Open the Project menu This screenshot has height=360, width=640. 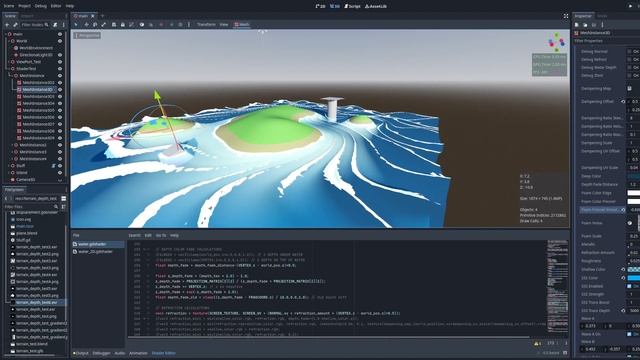point(24,6)
